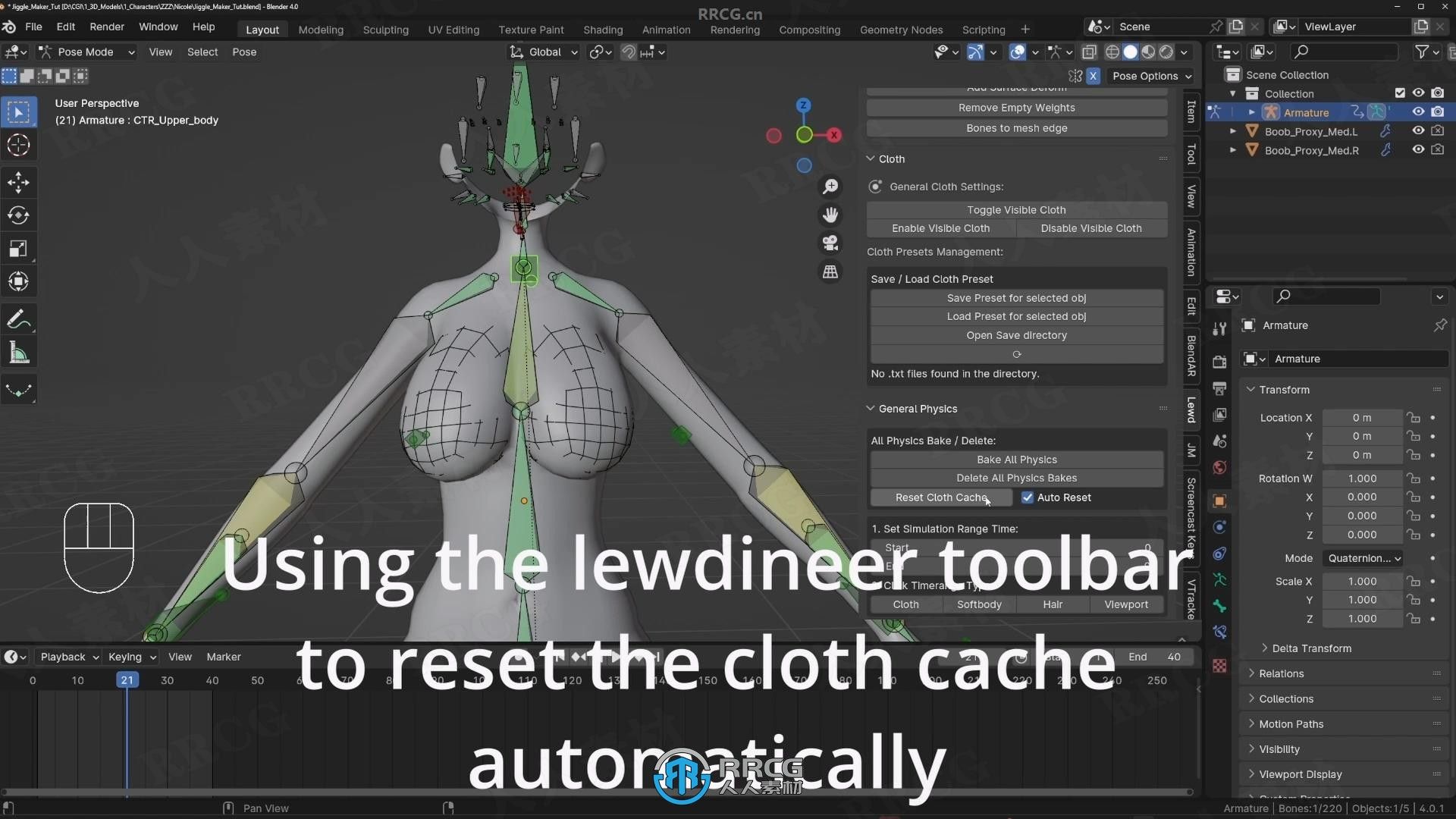Select the Cursor tool in left toolbar
Screen dimensions: 1456x819
(x=18, y=145)
